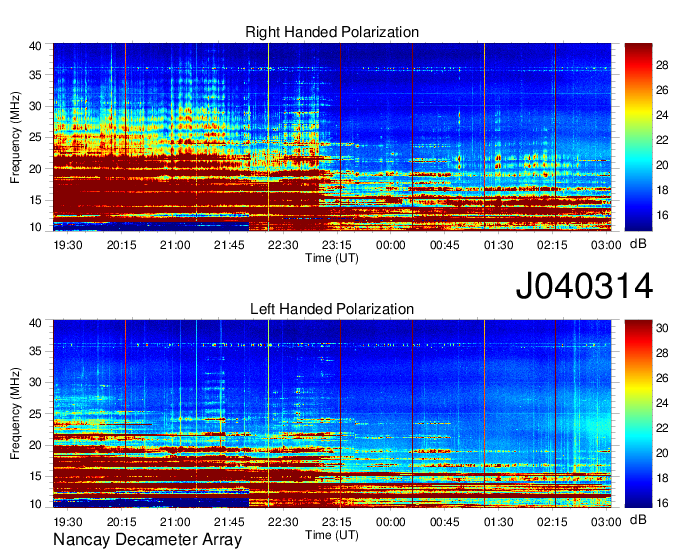Click the 03:00 tick label under the top plot
680x552 pixels.
pyautogui.click(x=606, y=245)
